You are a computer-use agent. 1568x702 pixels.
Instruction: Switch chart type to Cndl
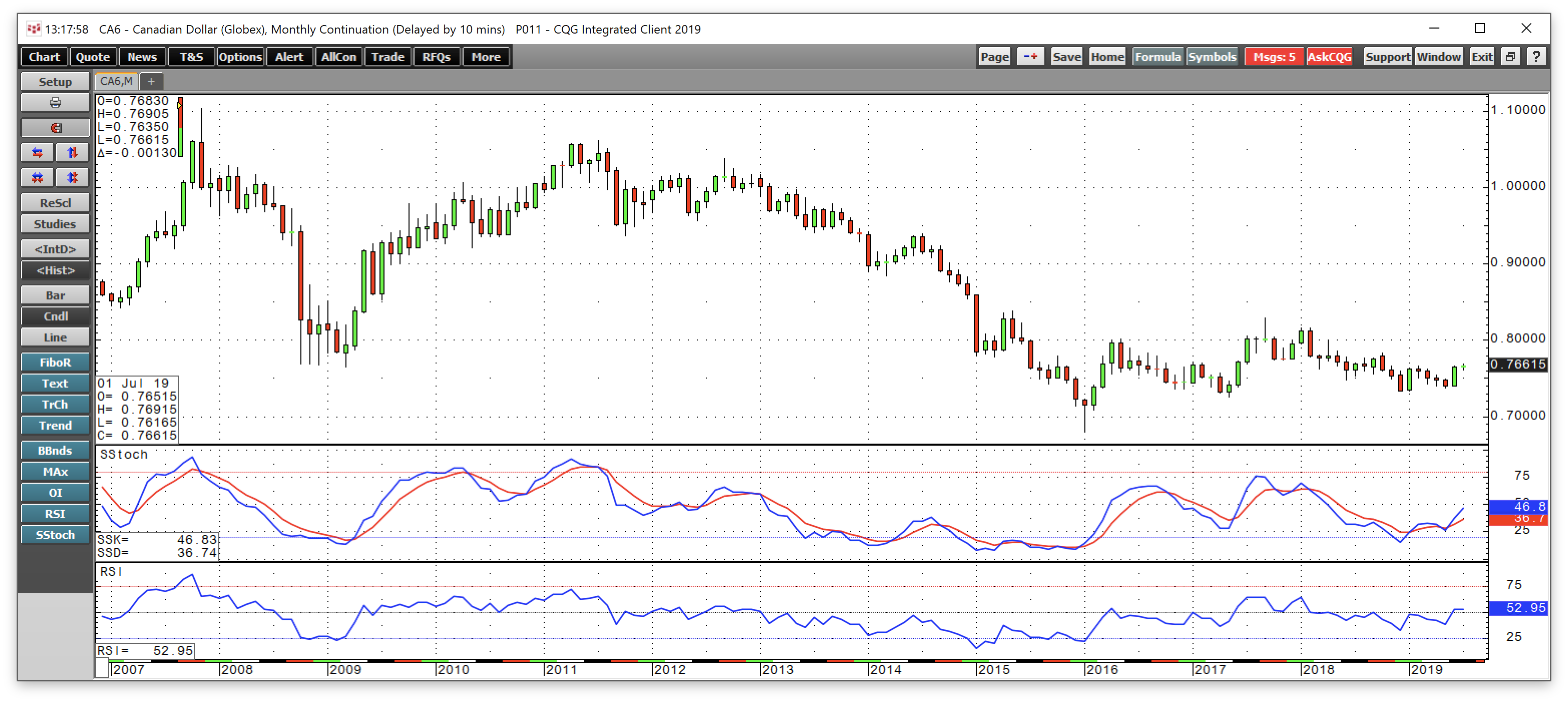(x=56, y=316)
